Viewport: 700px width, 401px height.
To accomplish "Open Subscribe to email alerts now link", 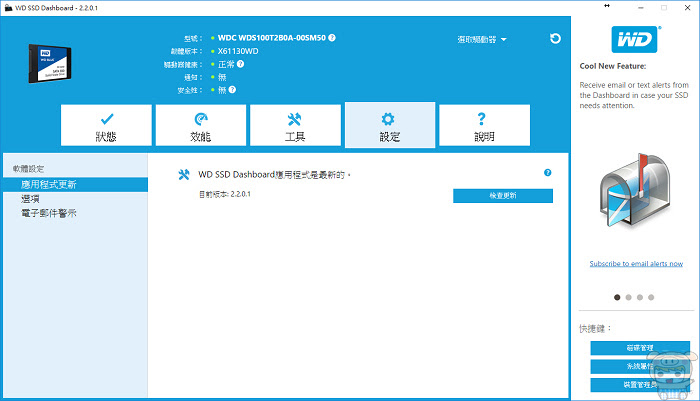I will click(x=636, y=263).
